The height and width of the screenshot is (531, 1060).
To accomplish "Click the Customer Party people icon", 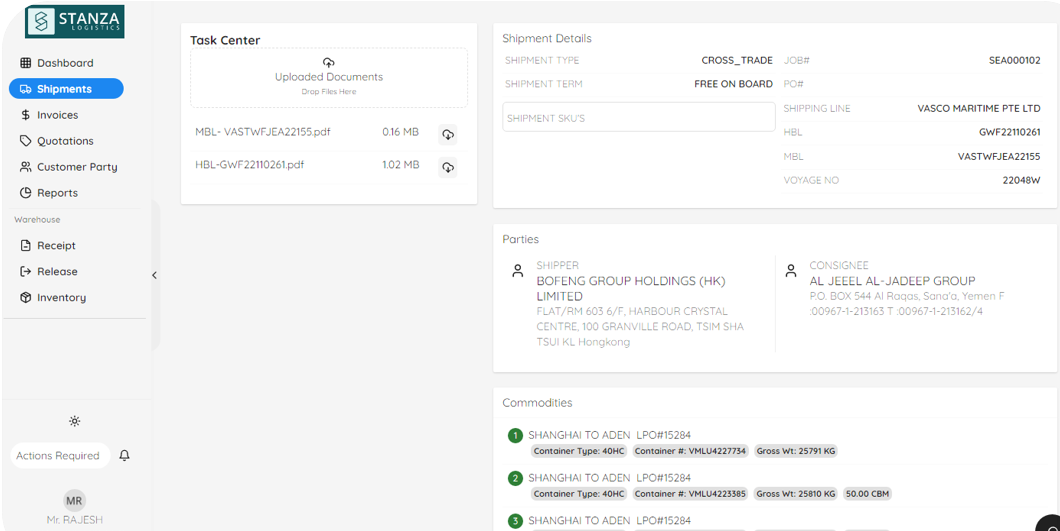I will click(26, 167).
